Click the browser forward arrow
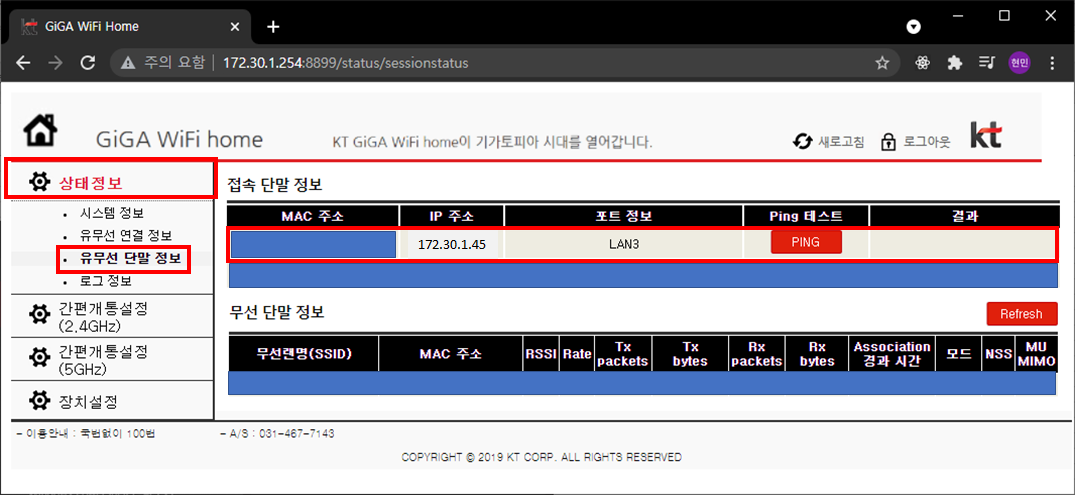The image size is (1075, 495). 56,63
